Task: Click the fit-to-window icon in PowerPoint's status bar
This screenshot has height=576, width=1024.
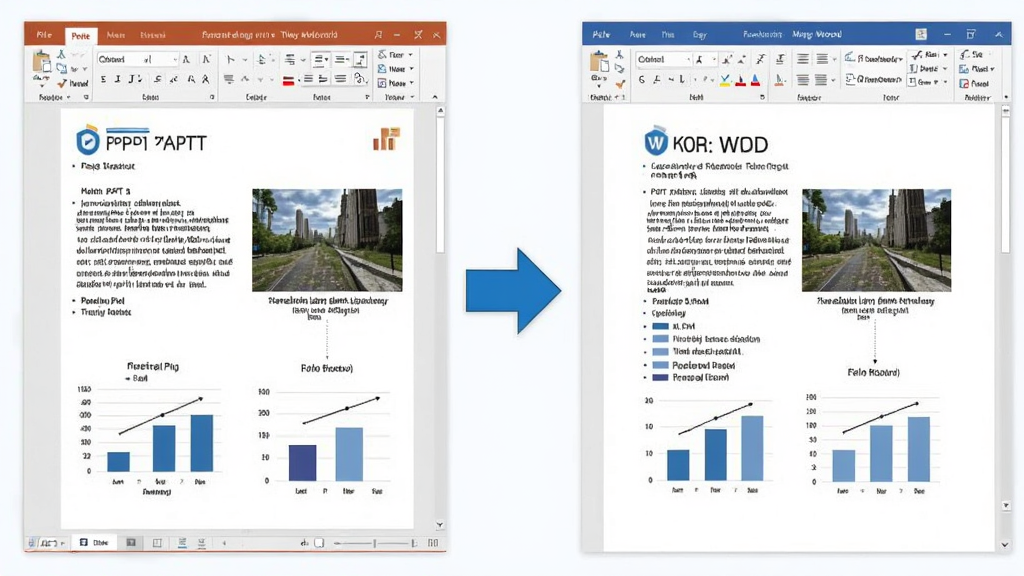Action: [433, 543]
